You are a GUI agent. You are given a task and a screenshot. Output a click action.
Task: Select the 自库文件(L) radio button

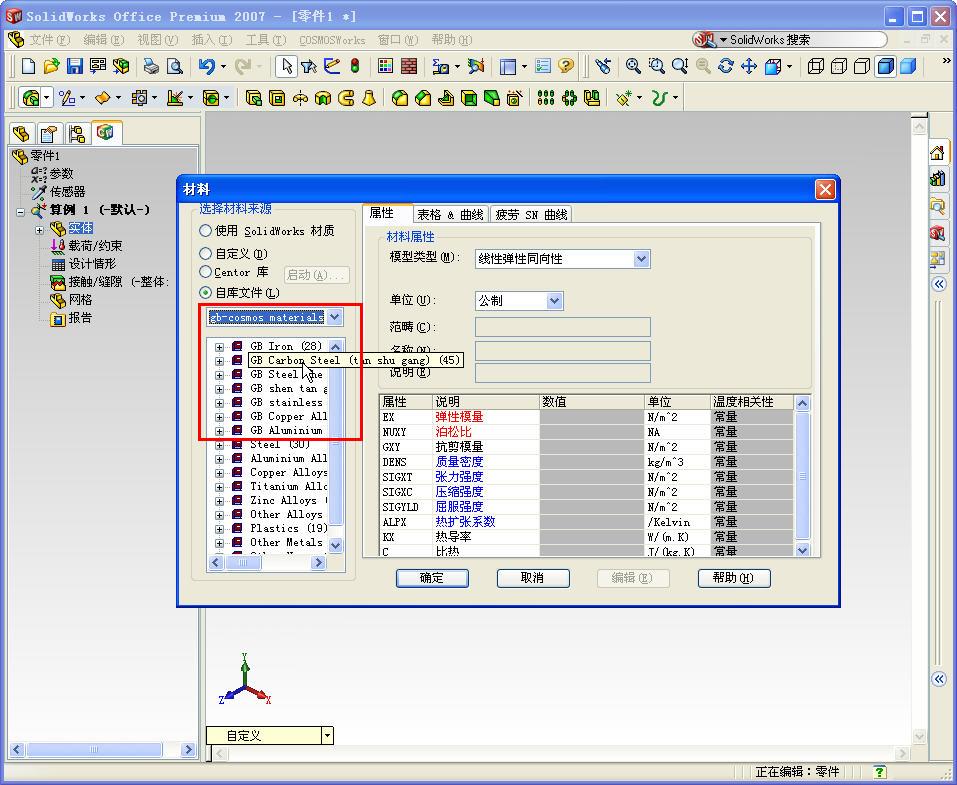[x=206, y=292]
